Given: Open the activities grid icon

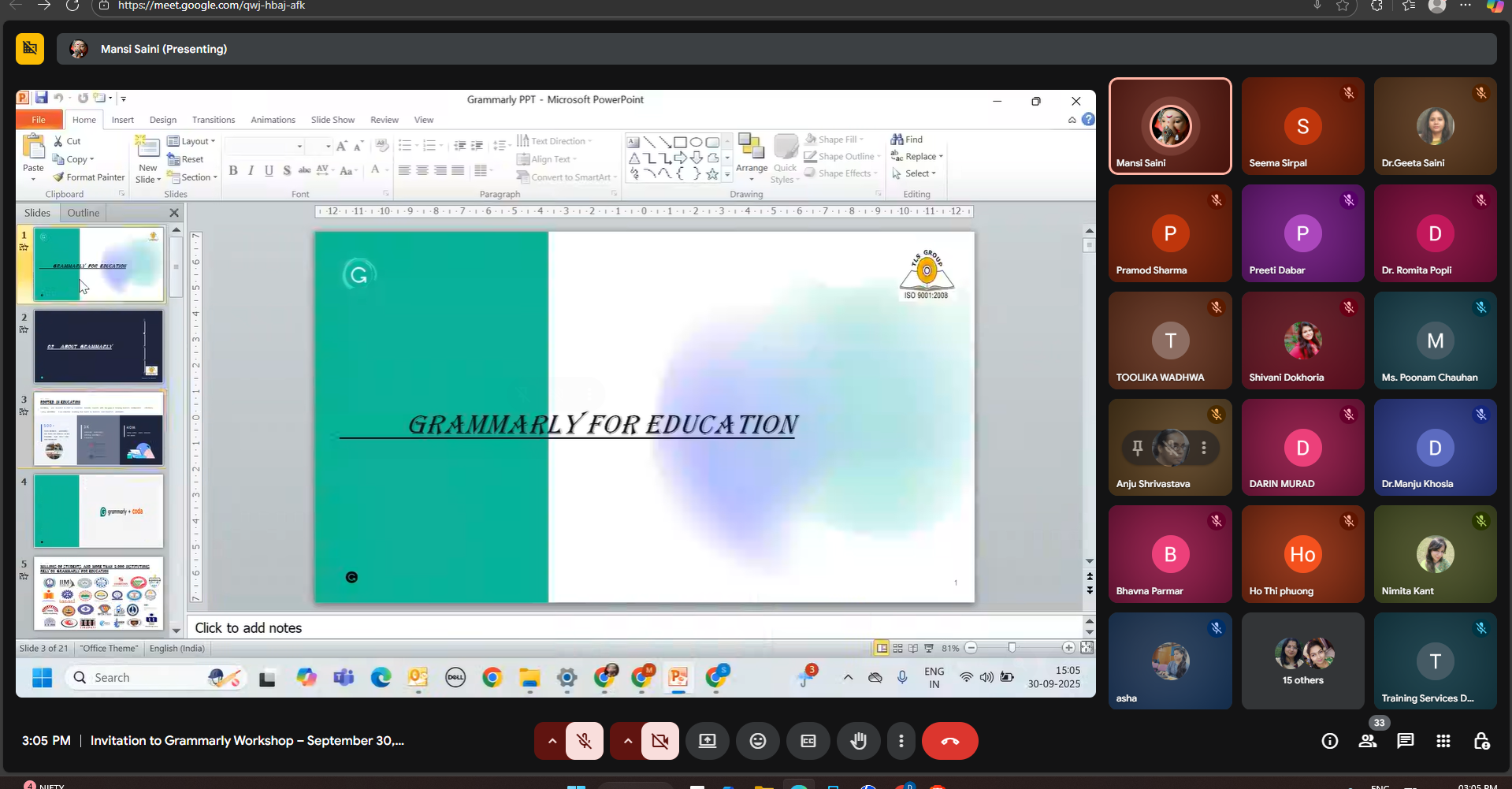Looking at the screenshot, I should [x=1443, y=741].
